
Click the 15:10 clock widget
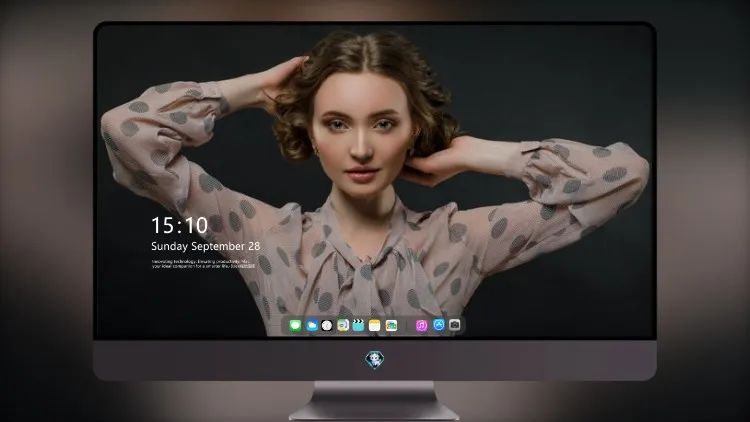pos(179,225)
